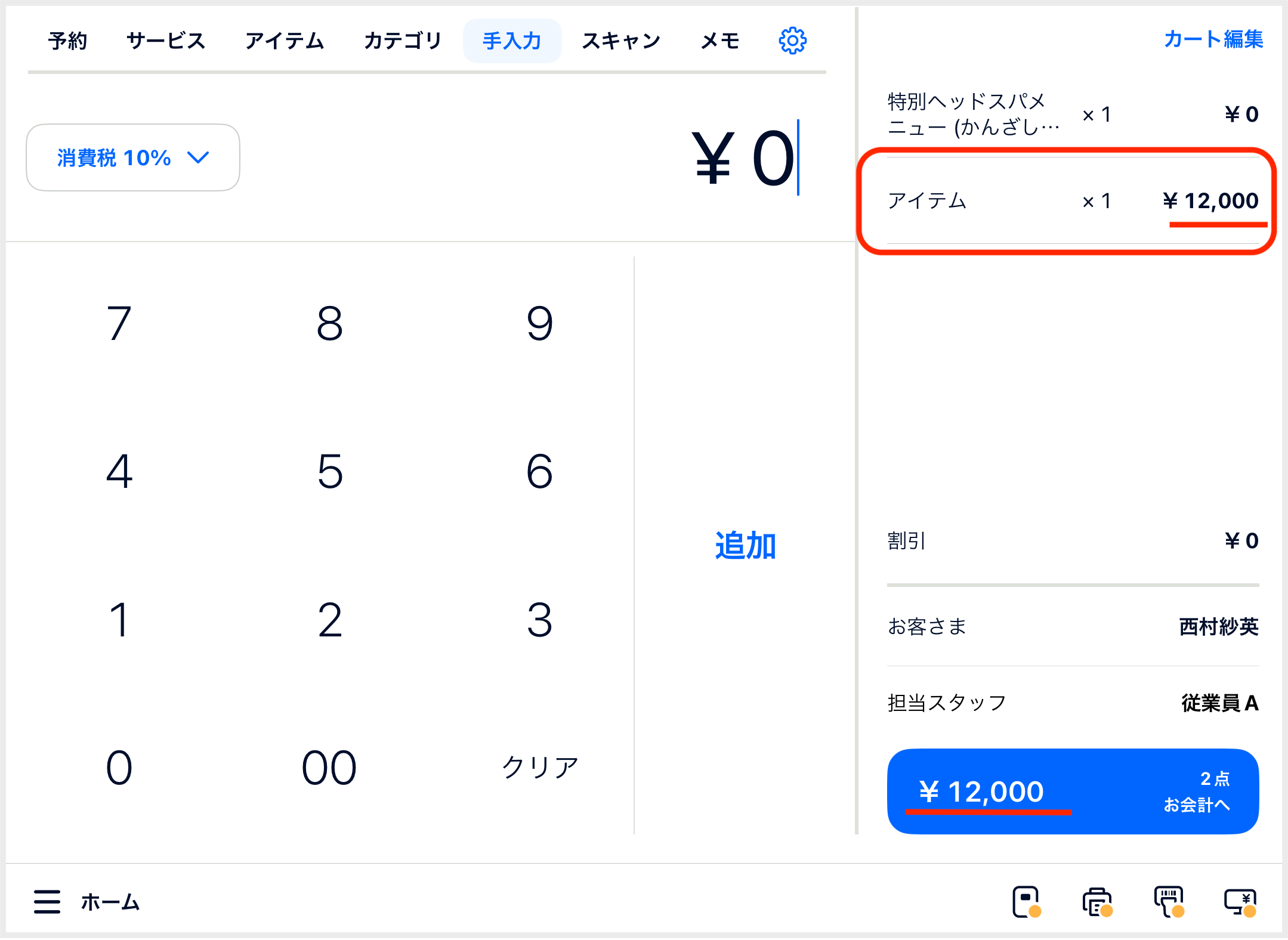Tap the 00 key on keypad
Viewport: 1288px width, 940px height.
329,767
